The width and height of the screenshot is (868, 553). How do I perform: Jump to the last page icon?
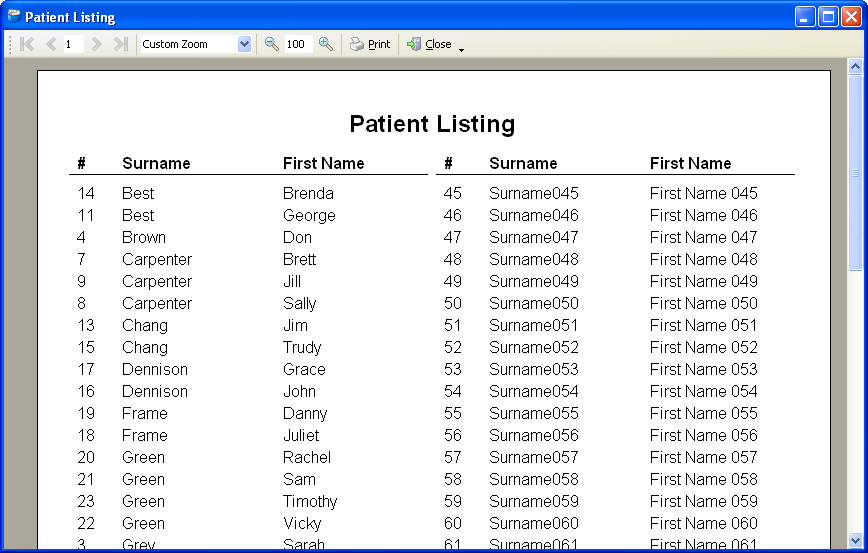pos(121,44)
